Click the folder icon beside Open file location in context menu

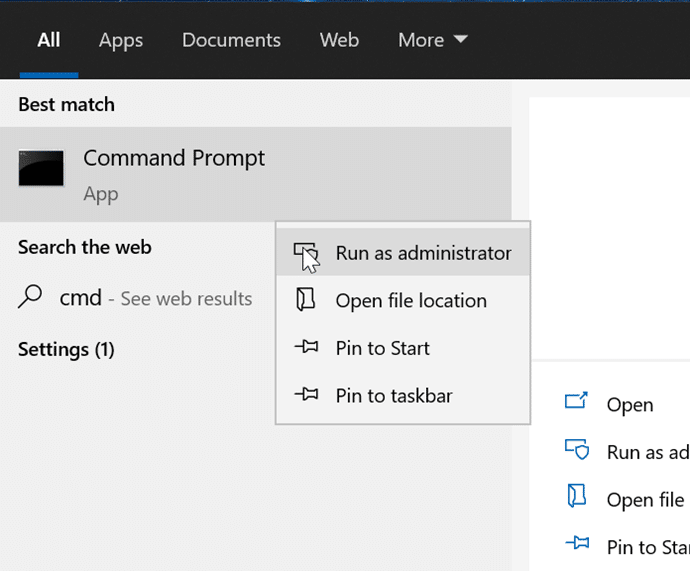coord(305,300)
